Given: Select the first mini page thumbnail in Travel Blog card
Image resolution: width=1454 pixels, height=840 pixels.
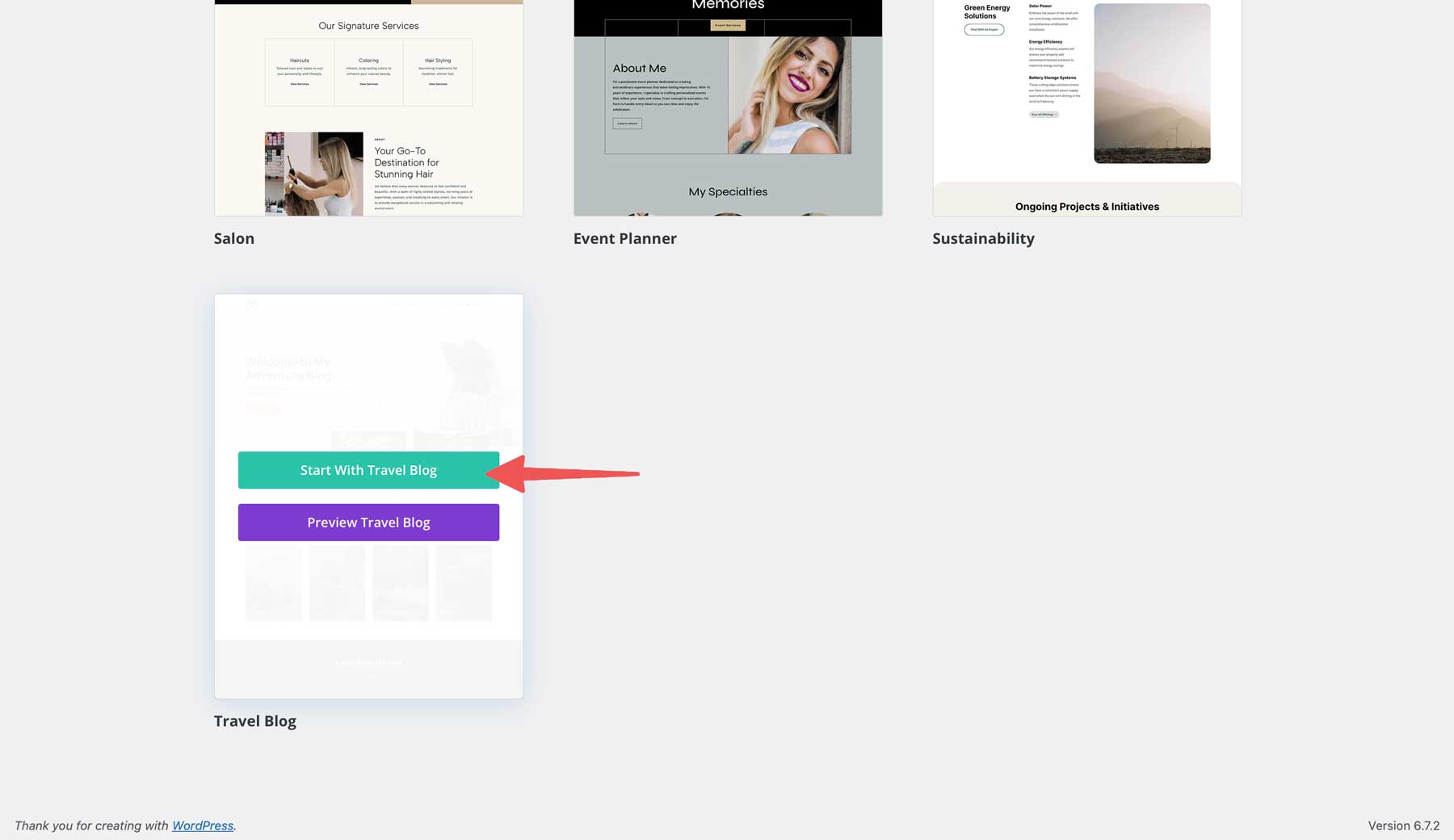Looking at the screenshot, I should (x=273, y=582).
